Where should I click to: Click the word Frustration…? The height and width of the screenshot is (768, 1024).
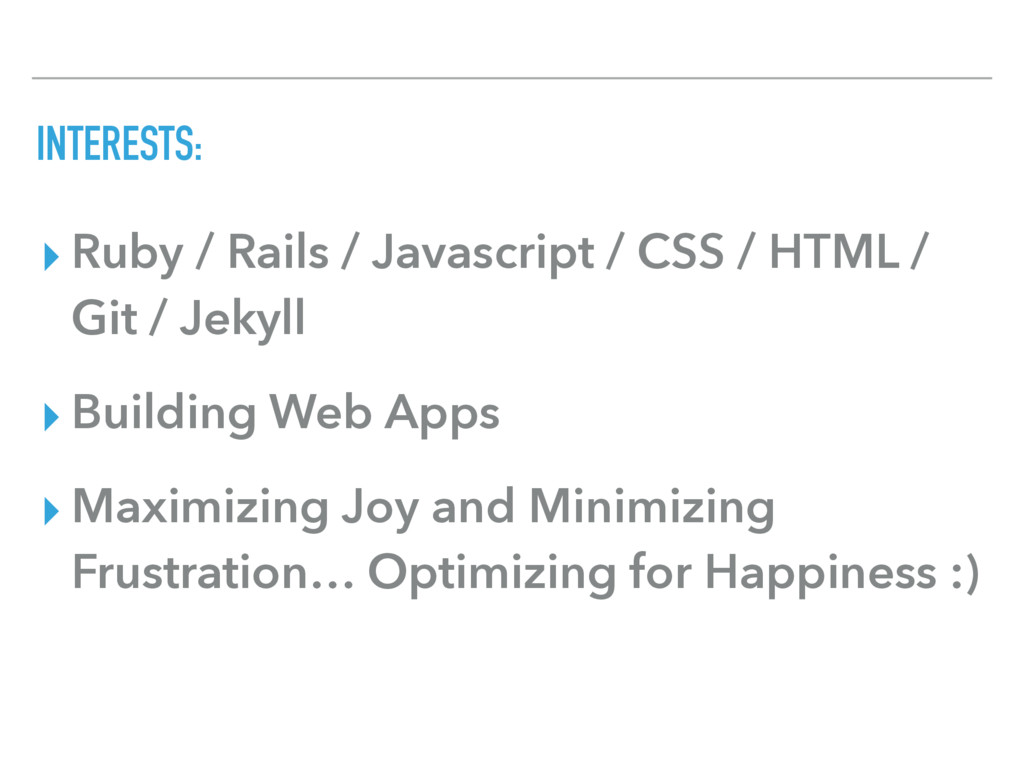[x=213, y=572]
